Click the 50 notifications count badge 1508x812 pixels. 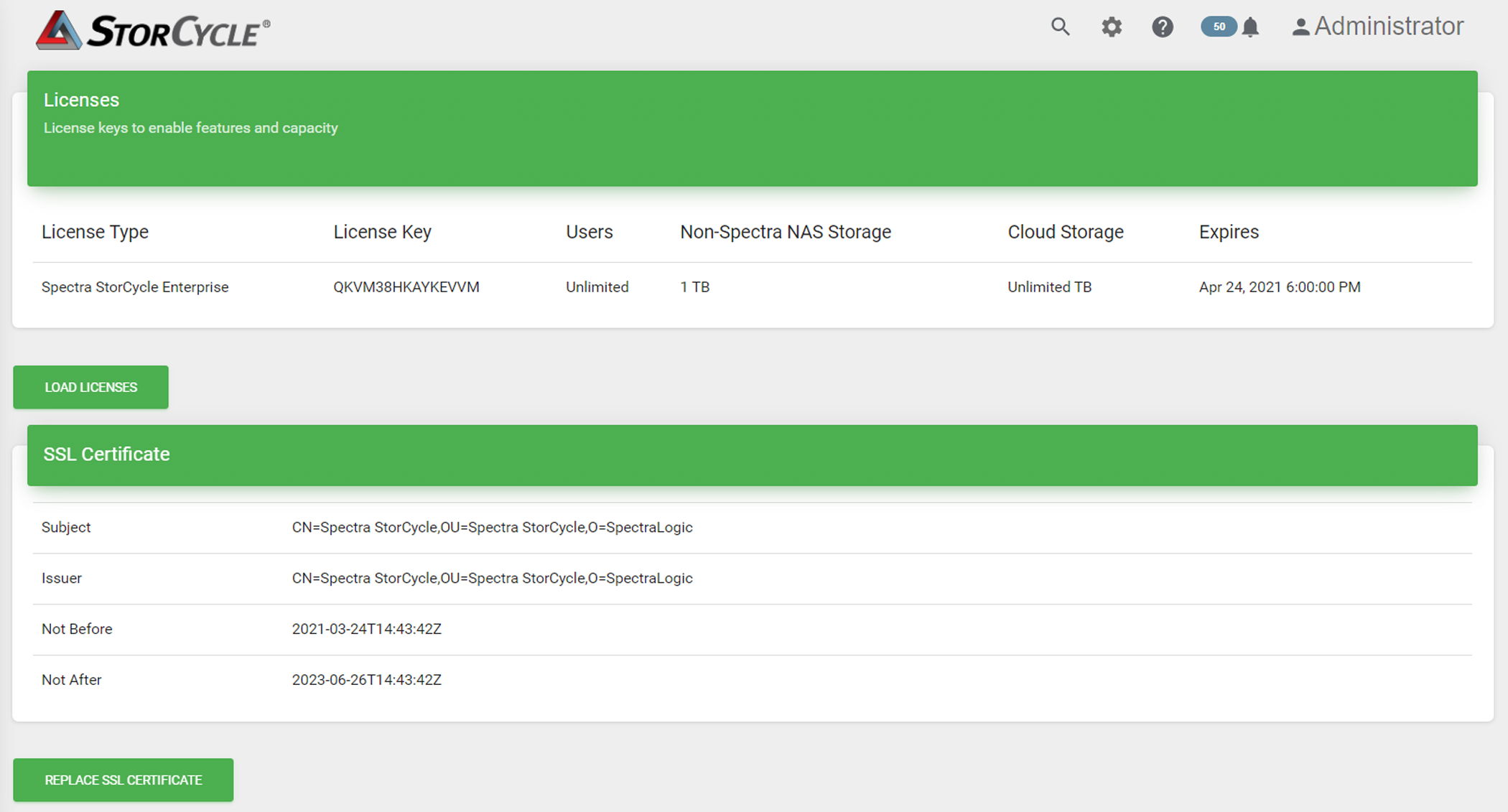click(x=1219, y=27)
